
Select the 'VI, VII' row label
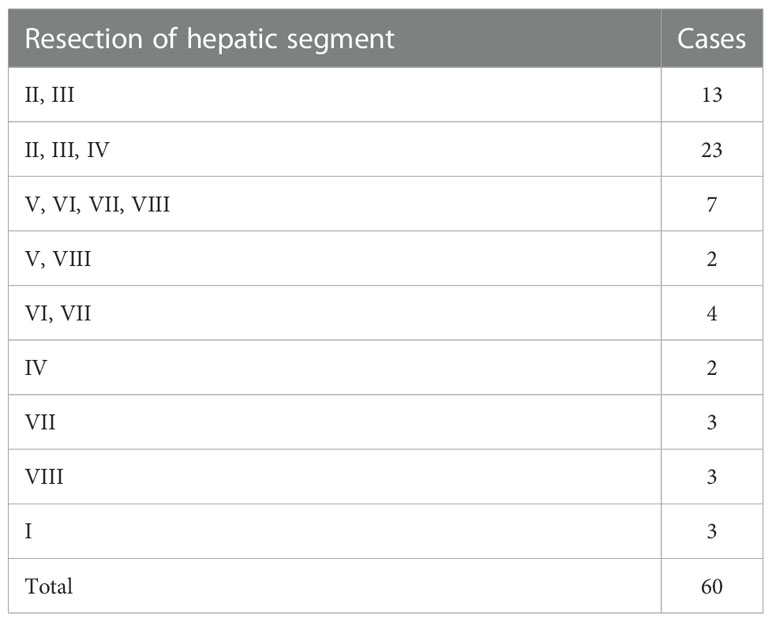pos(58,313)
